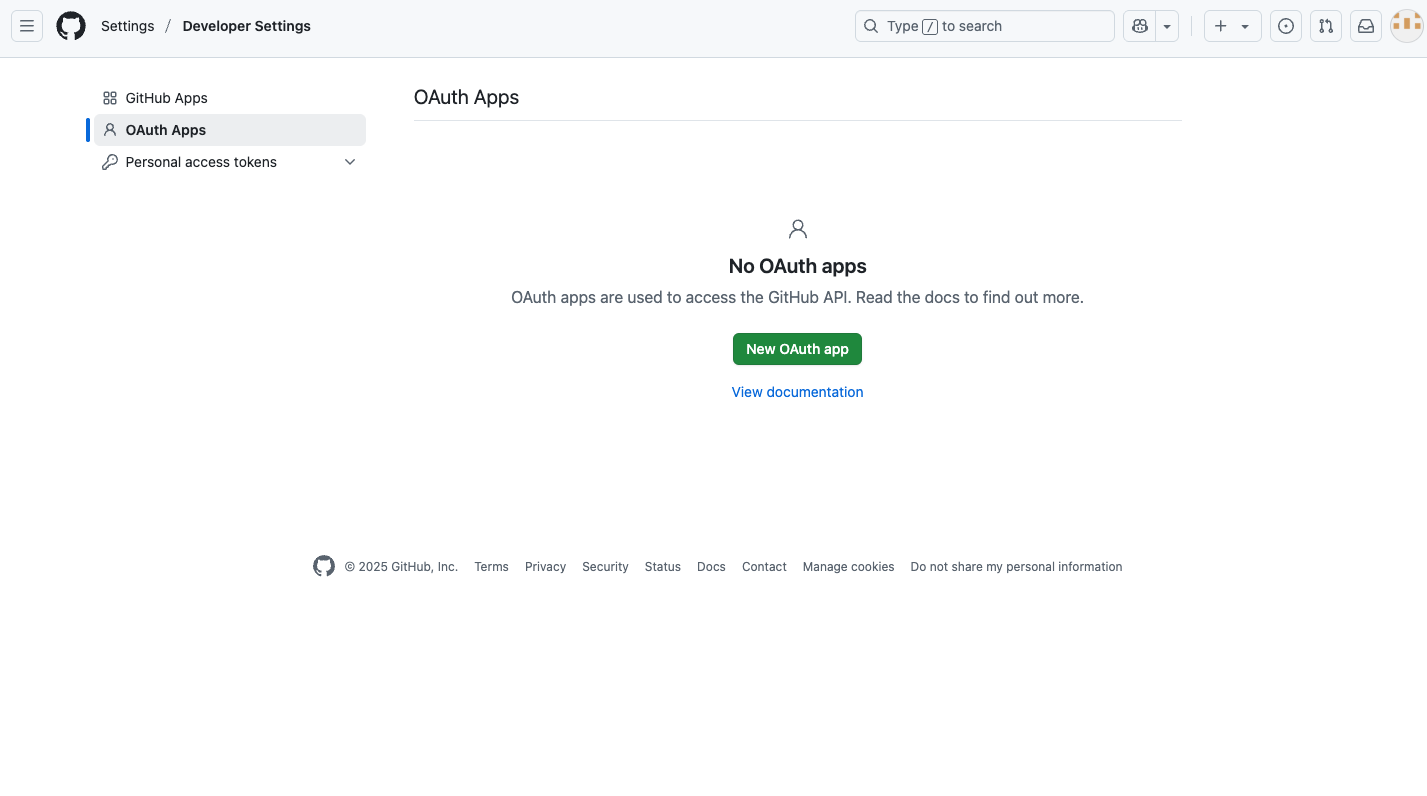The image size is (1427, 796).
Task: Click the magnifier icon in search box
Action: tap(871, 26)
